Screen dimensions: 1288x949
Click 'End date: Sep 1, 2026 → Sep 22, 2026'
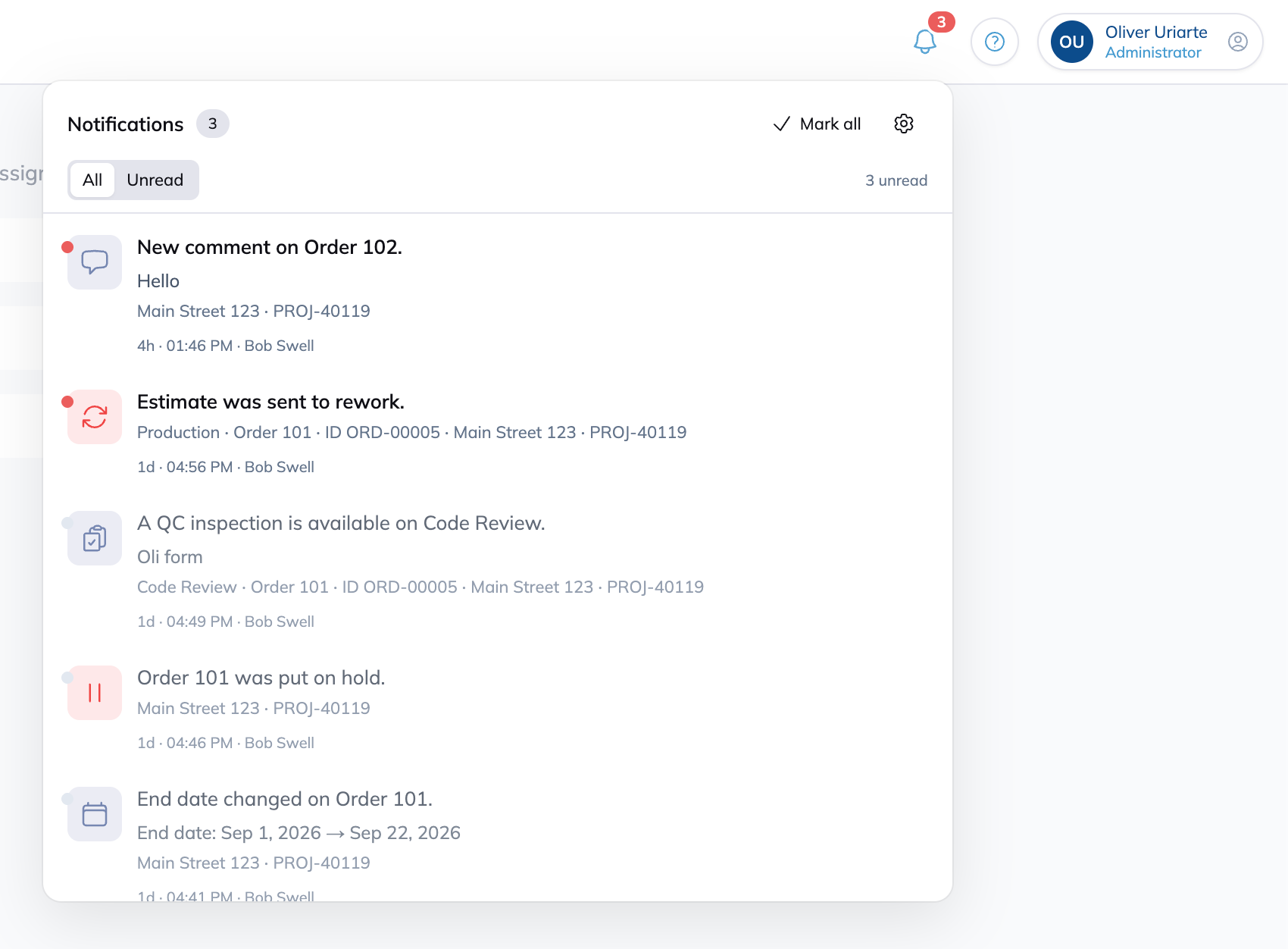299,833
